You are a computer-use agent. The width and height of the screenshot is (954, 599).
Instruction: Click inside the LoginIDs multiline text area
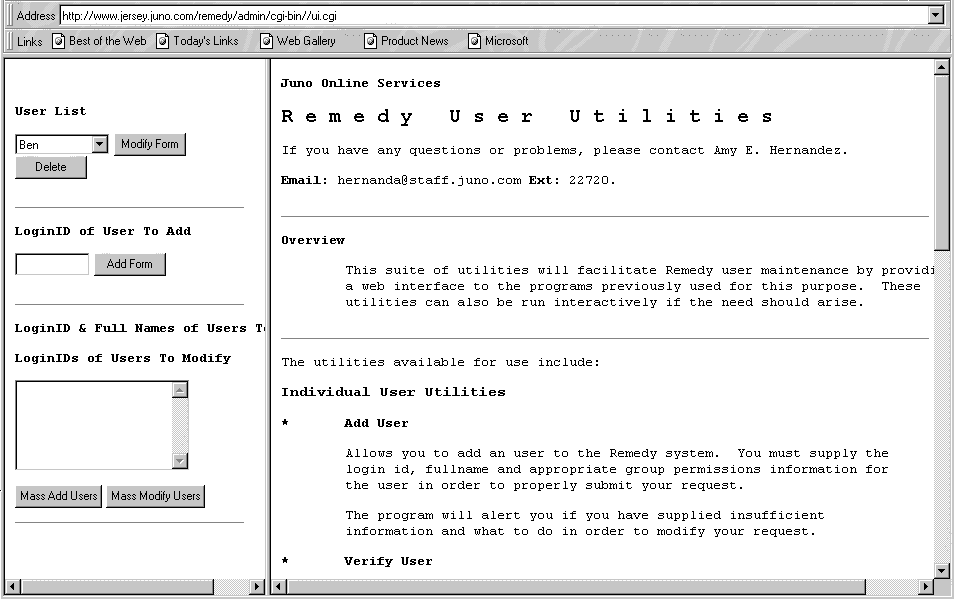point(94,425)
